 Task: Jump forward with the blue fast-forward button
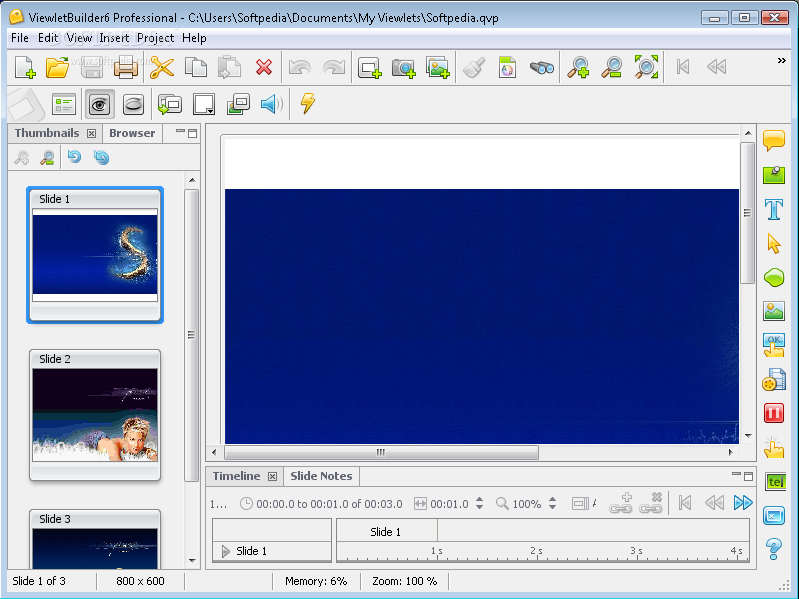coord(743,503)
